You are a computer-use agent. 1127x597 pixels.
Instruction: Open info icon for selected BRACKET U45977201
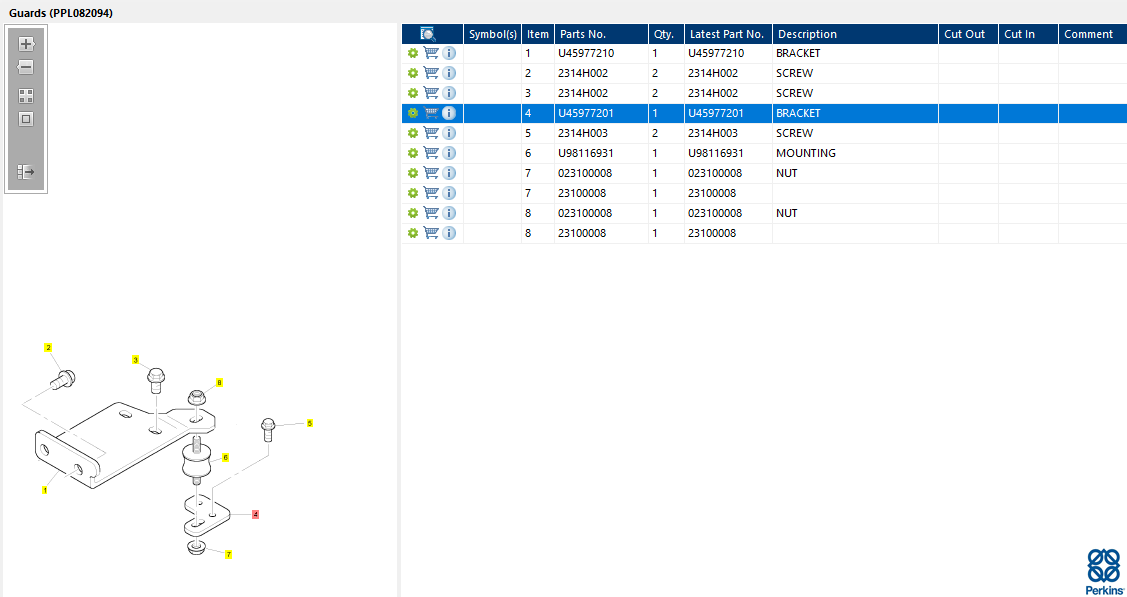[448, 113]
